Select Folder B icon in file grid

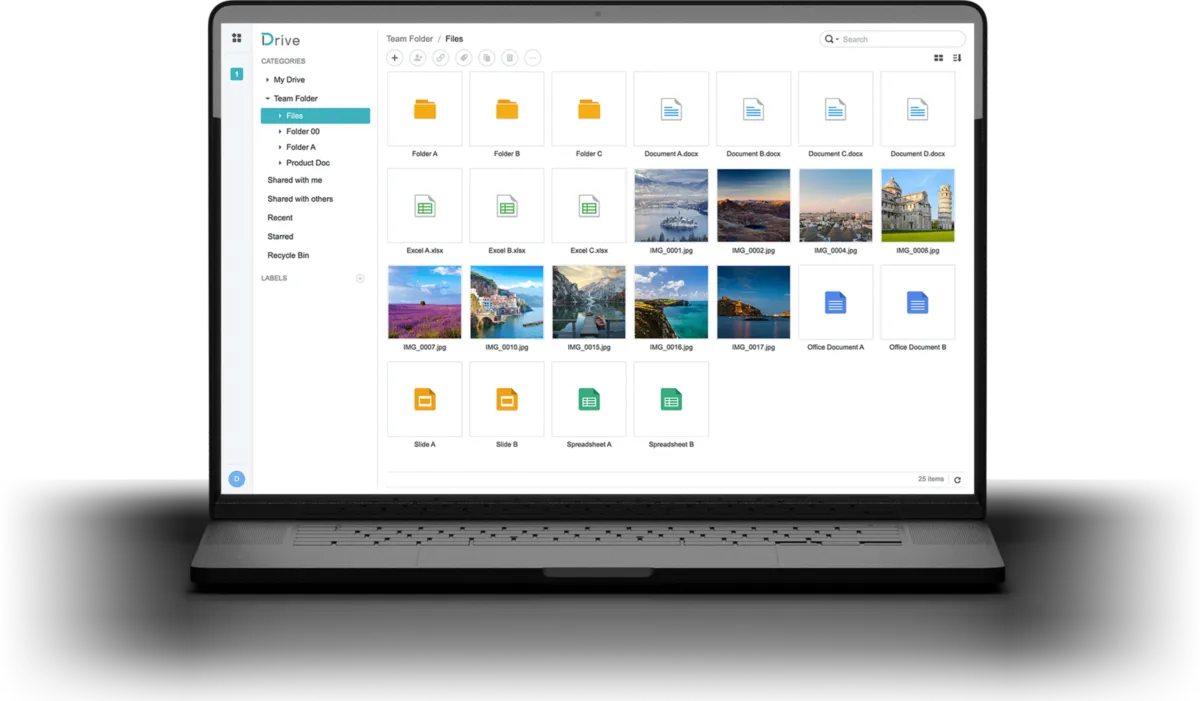(507, 109)
